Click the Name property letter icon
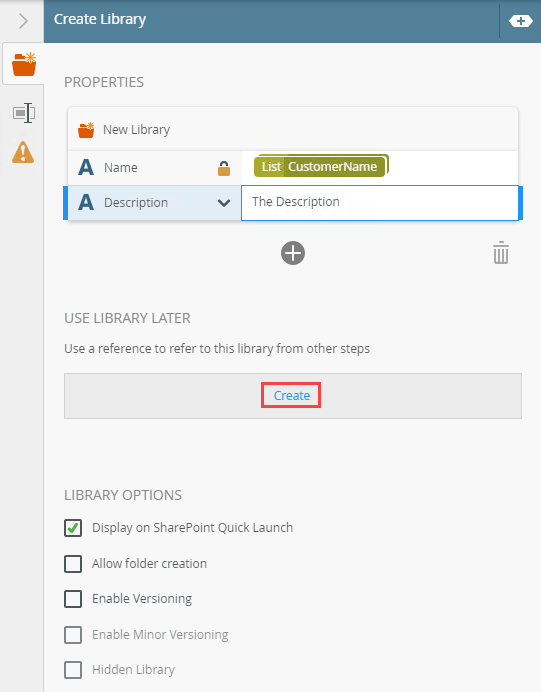 click(86, 168)
